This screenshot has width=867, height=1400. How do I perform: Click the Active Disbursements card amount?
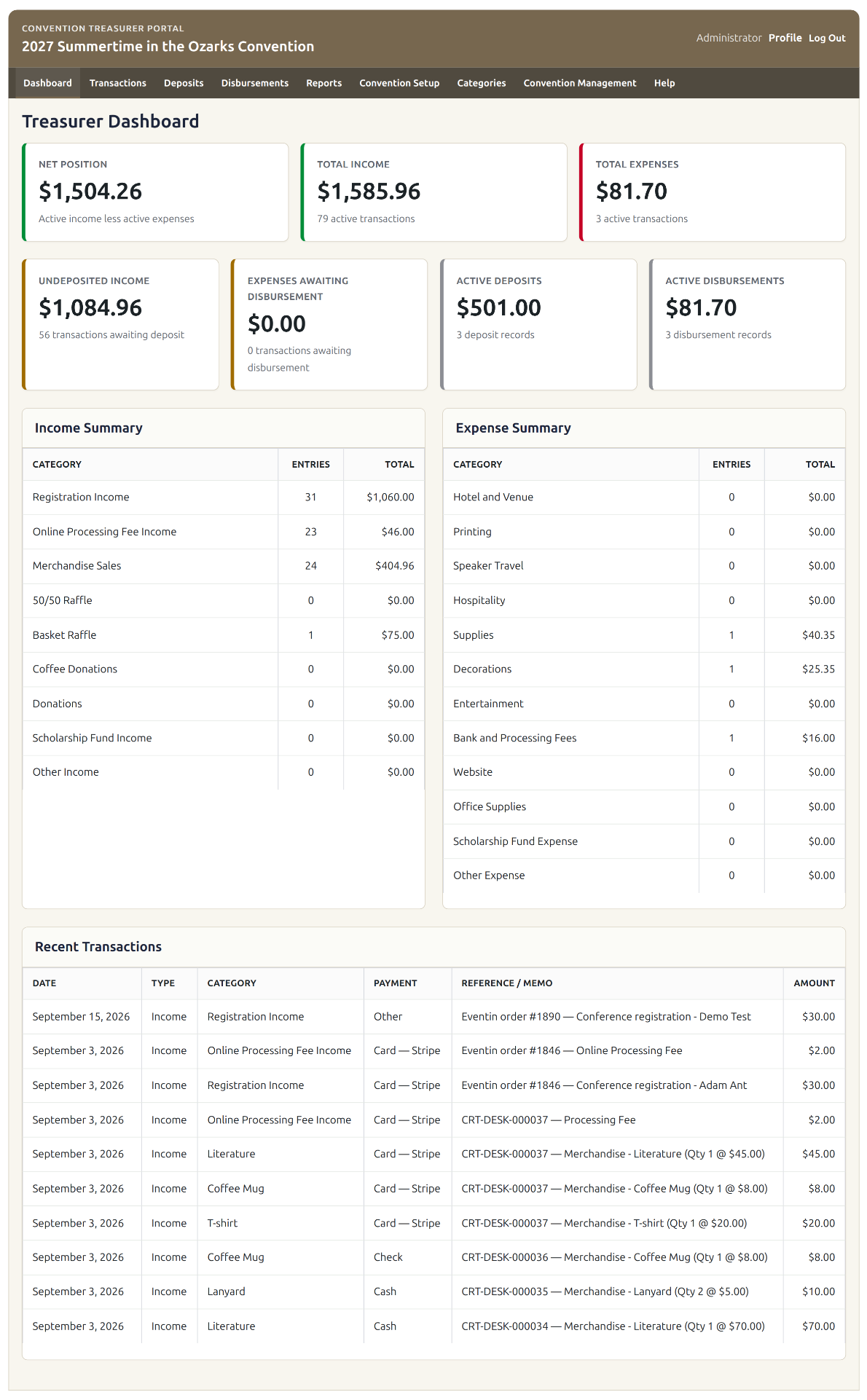[702, 307]
